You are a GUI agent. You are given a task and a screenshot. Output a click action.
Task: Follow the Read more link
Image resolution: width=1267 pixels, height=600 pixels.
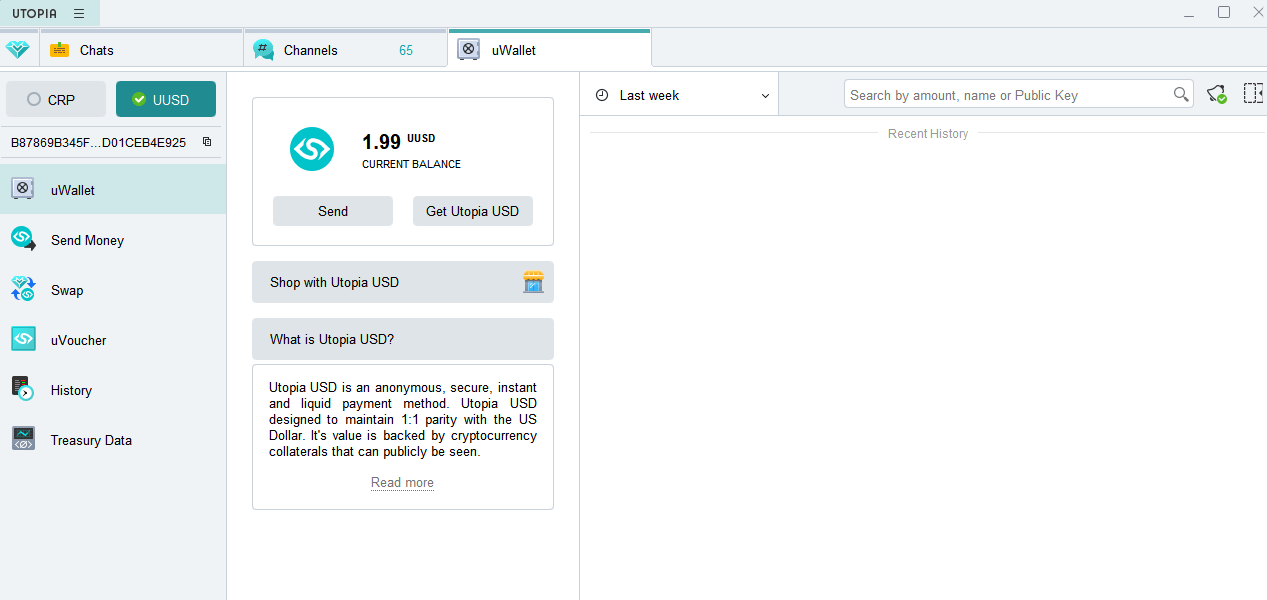402,482
